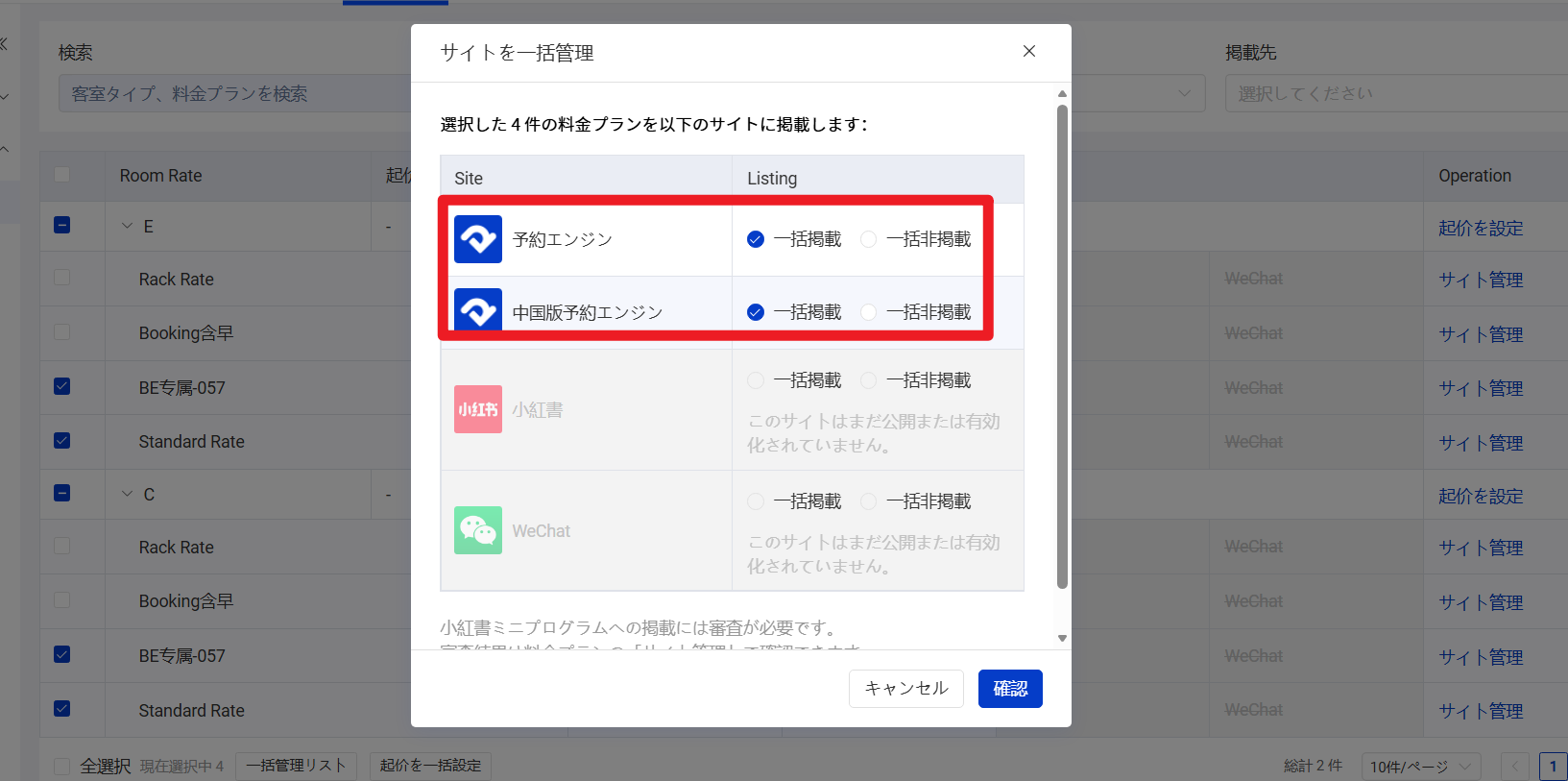The image size is (1568, 781).
Task: Click the dialog's vertical scrollbar
Action: point(1062,346)
